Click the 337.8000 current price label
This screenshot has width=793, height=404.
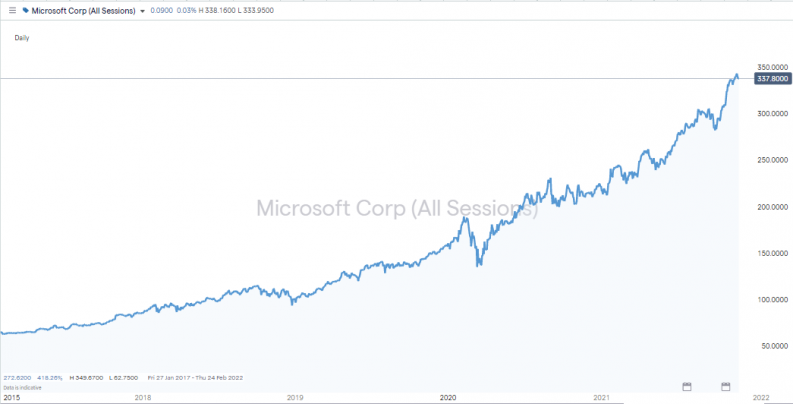click(x=771, y=78)
